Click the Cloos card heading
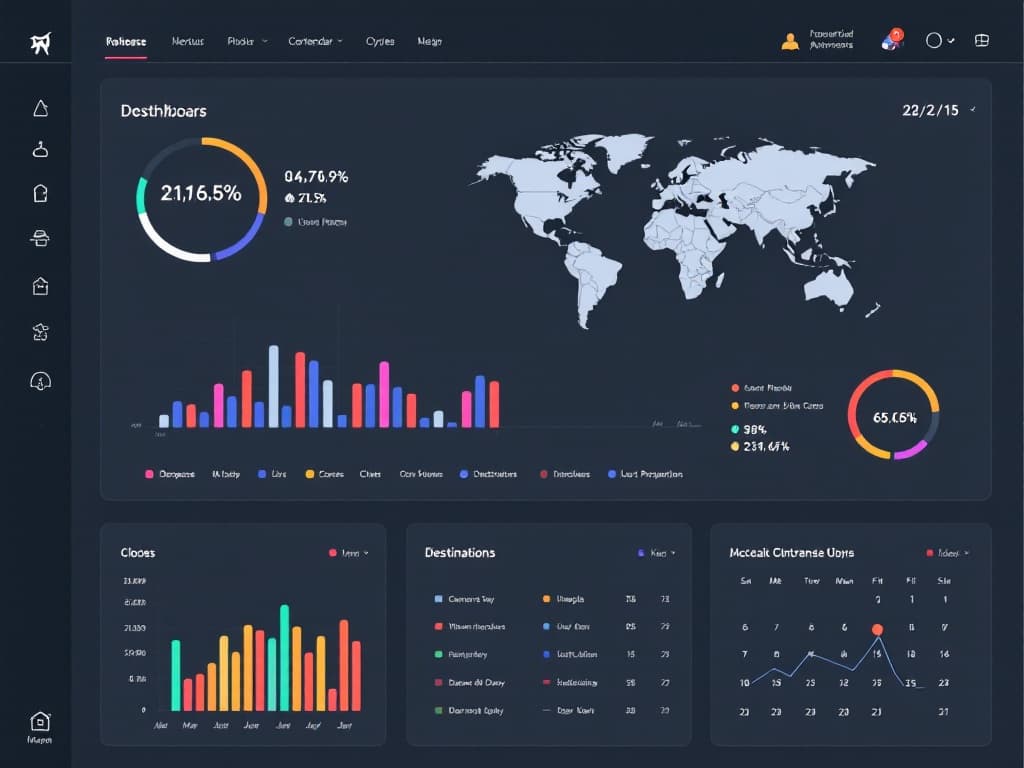This screenshot has height=768, width=1024. point(138,552)
